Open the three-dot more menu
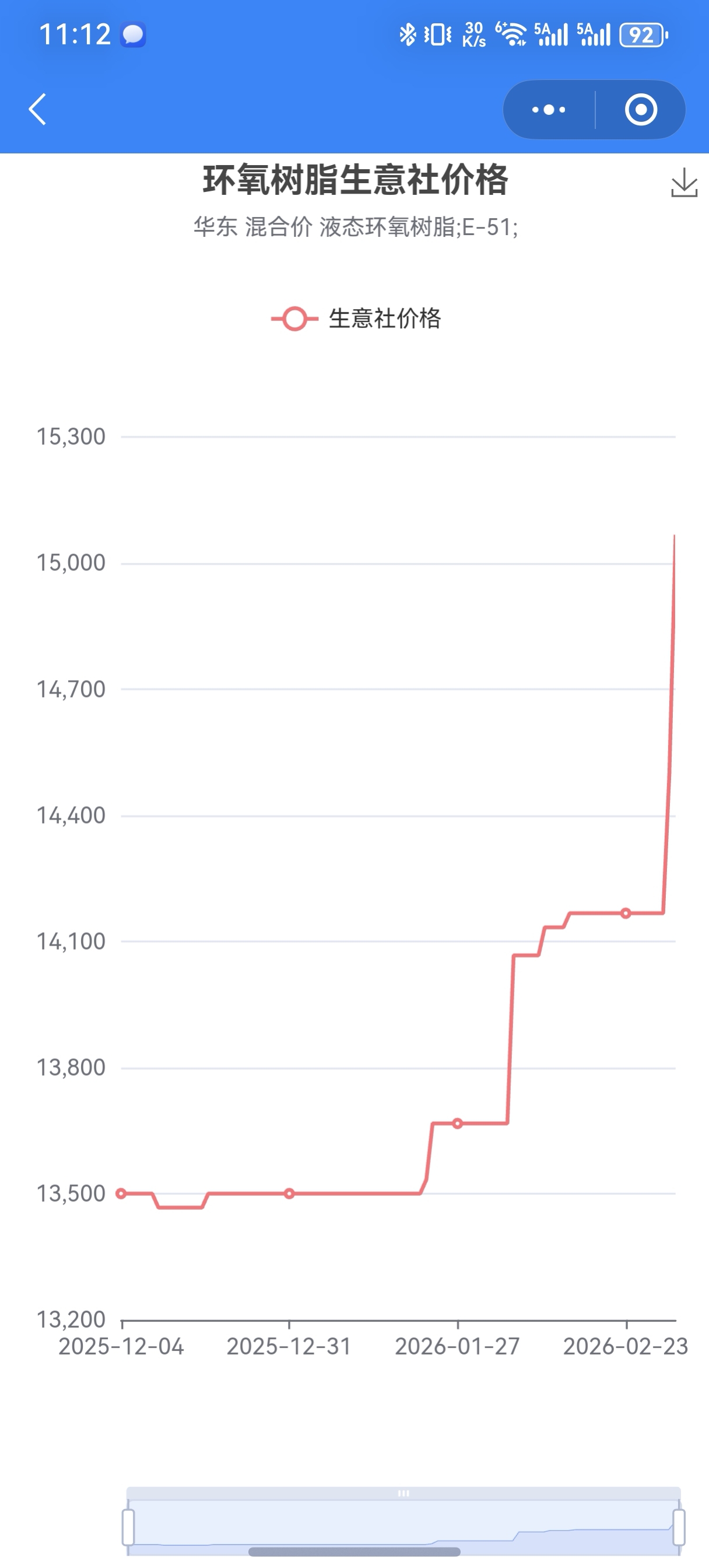709x1568 pixels. (x=548, y=110)
